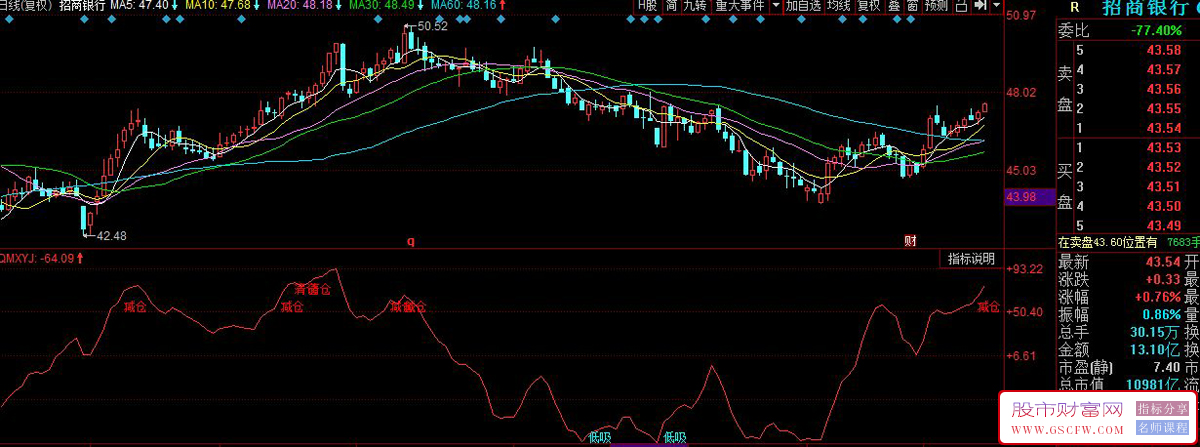Click the 买盘 section label
Image resolution: width=1200 pixels, height=447 pixels.
tap(1065, 186)
